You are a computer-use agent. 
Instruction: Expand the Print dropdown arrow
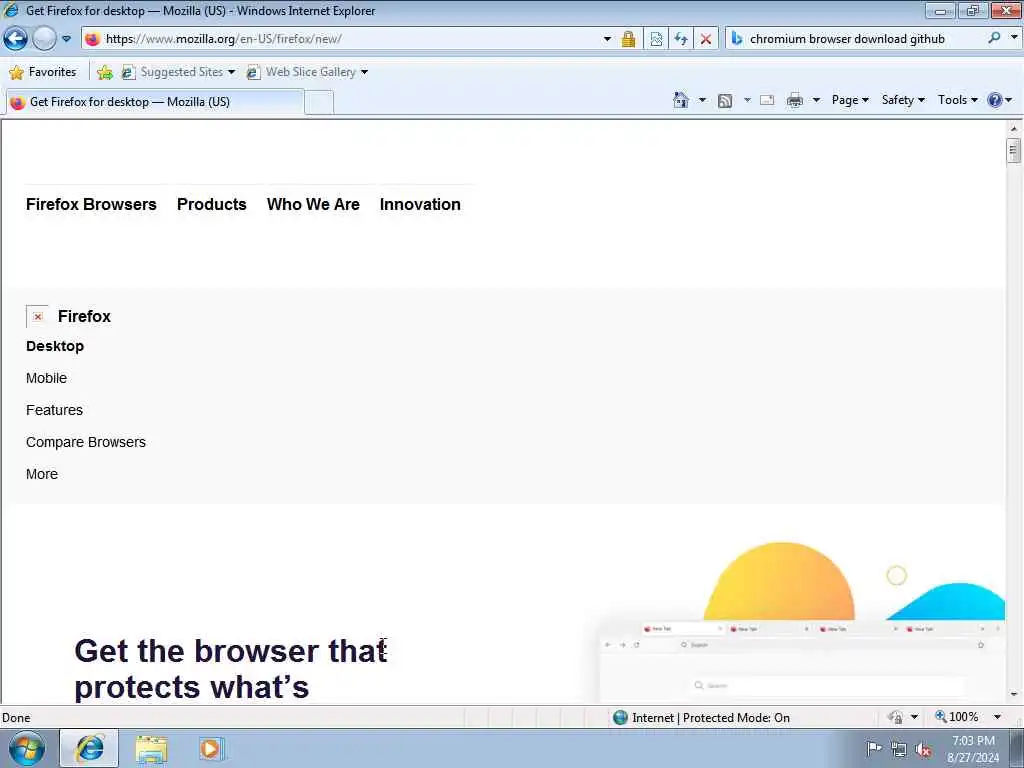point(816,100)
